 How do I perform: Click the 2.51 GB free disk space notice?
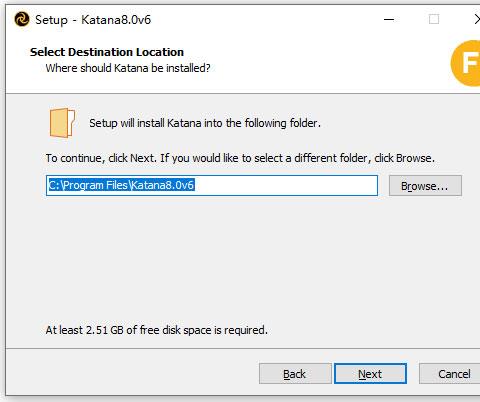[x=156, y=330]
